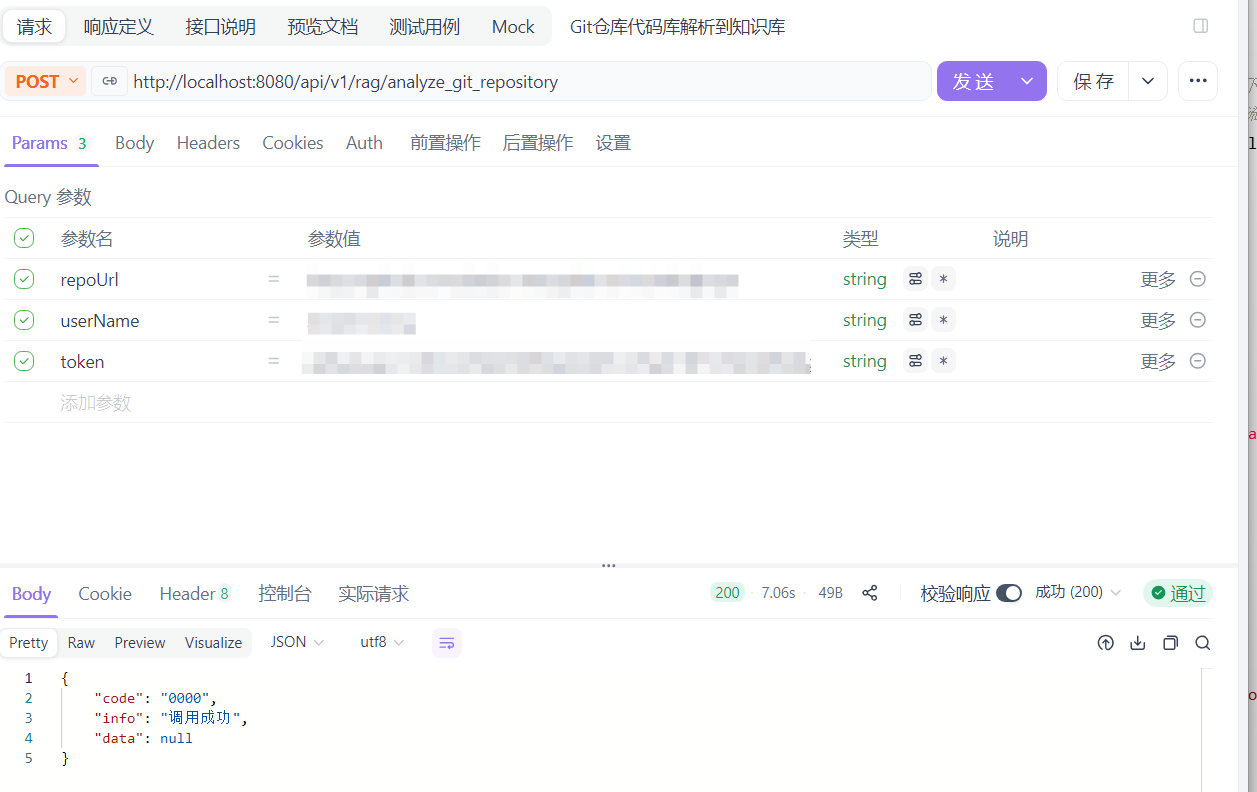Click the download response icon

(1137, 643)
